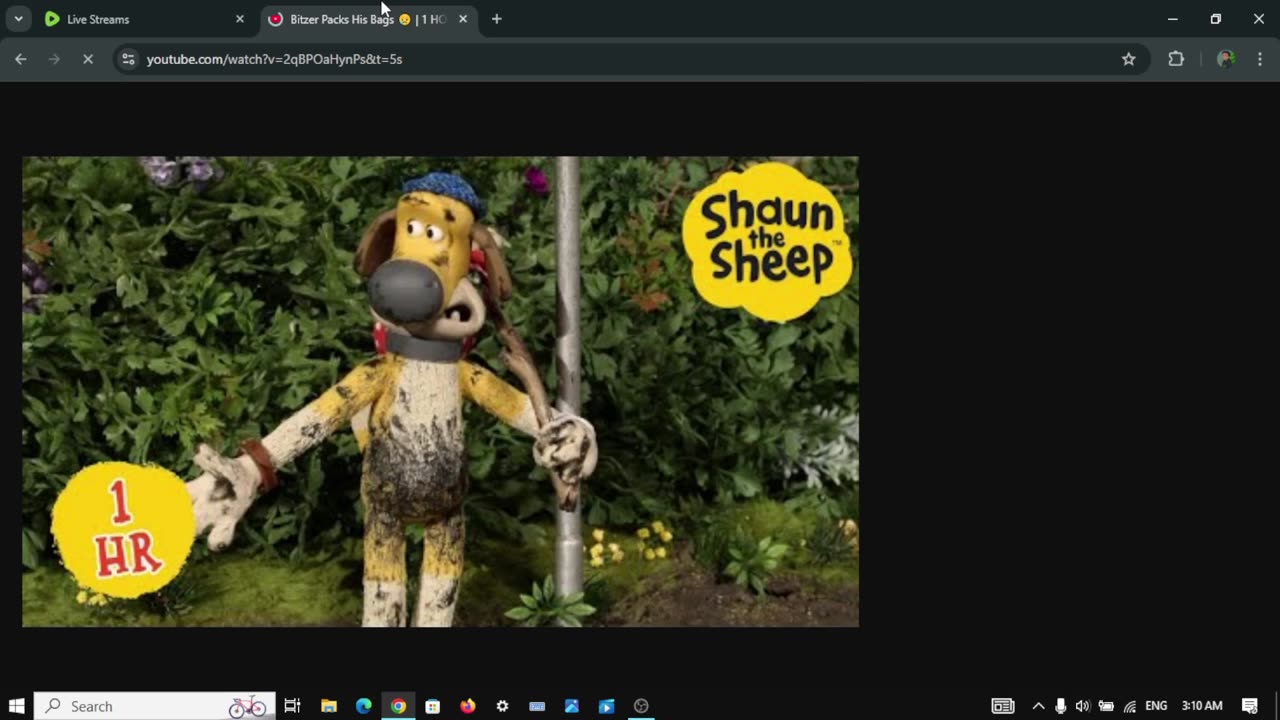Open the Chrome tab search dropdown

click(18, 19)
